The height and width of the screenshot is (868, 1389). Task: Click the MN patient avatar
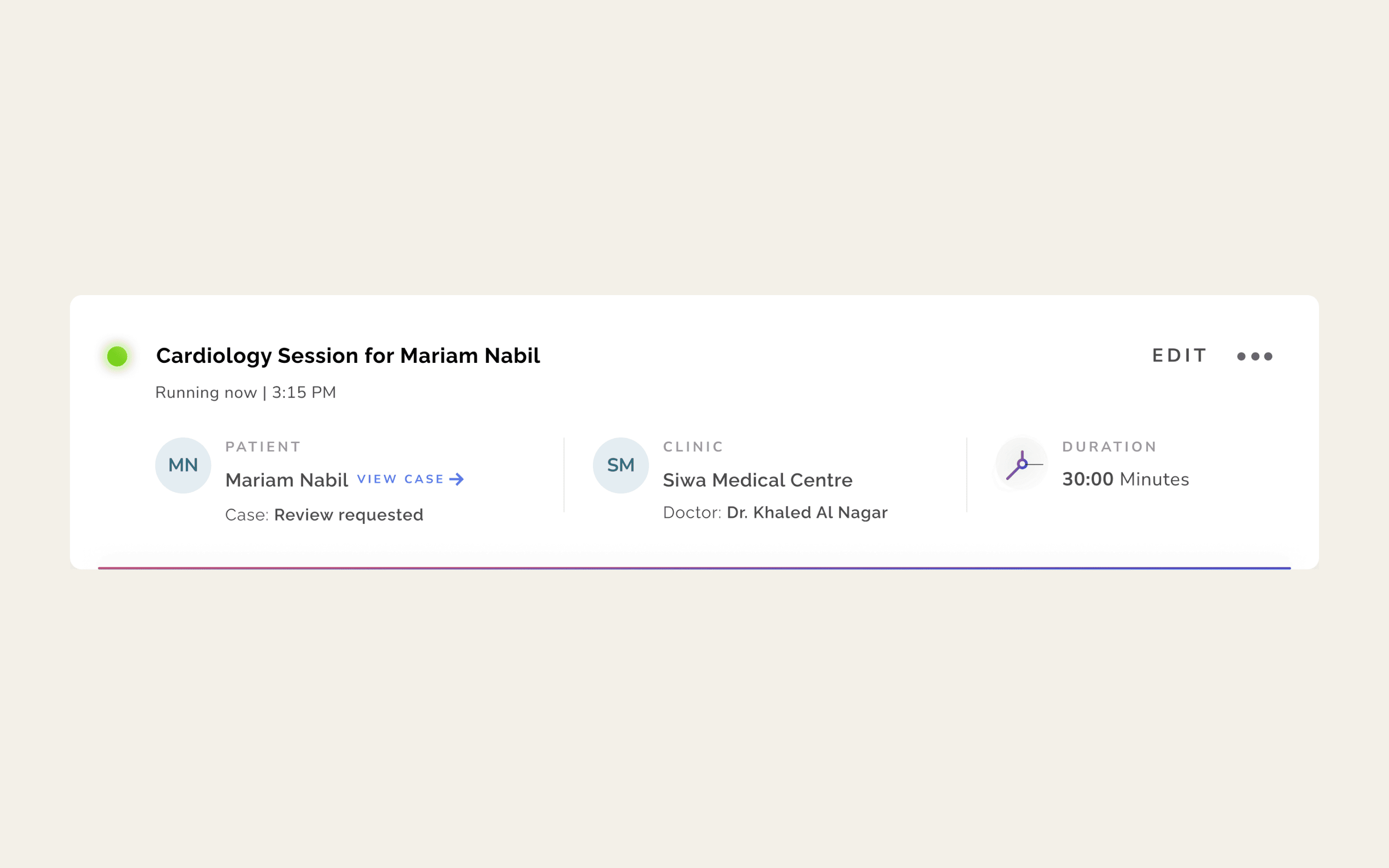[x=183, y=466]
